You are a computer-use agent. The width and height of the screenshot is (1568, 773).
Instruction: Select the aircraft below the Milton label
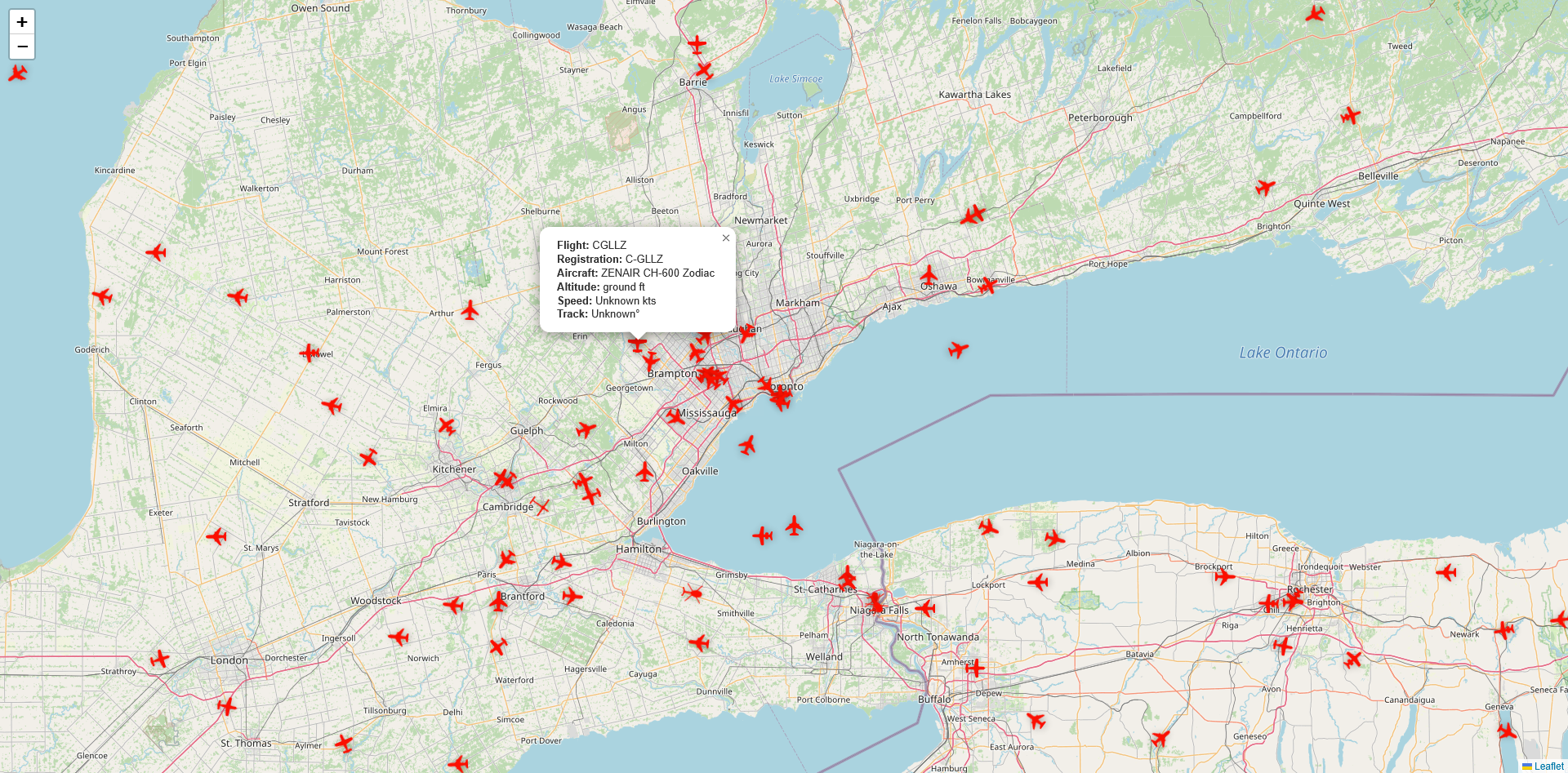pyautogui.click(x=644, y=472)
